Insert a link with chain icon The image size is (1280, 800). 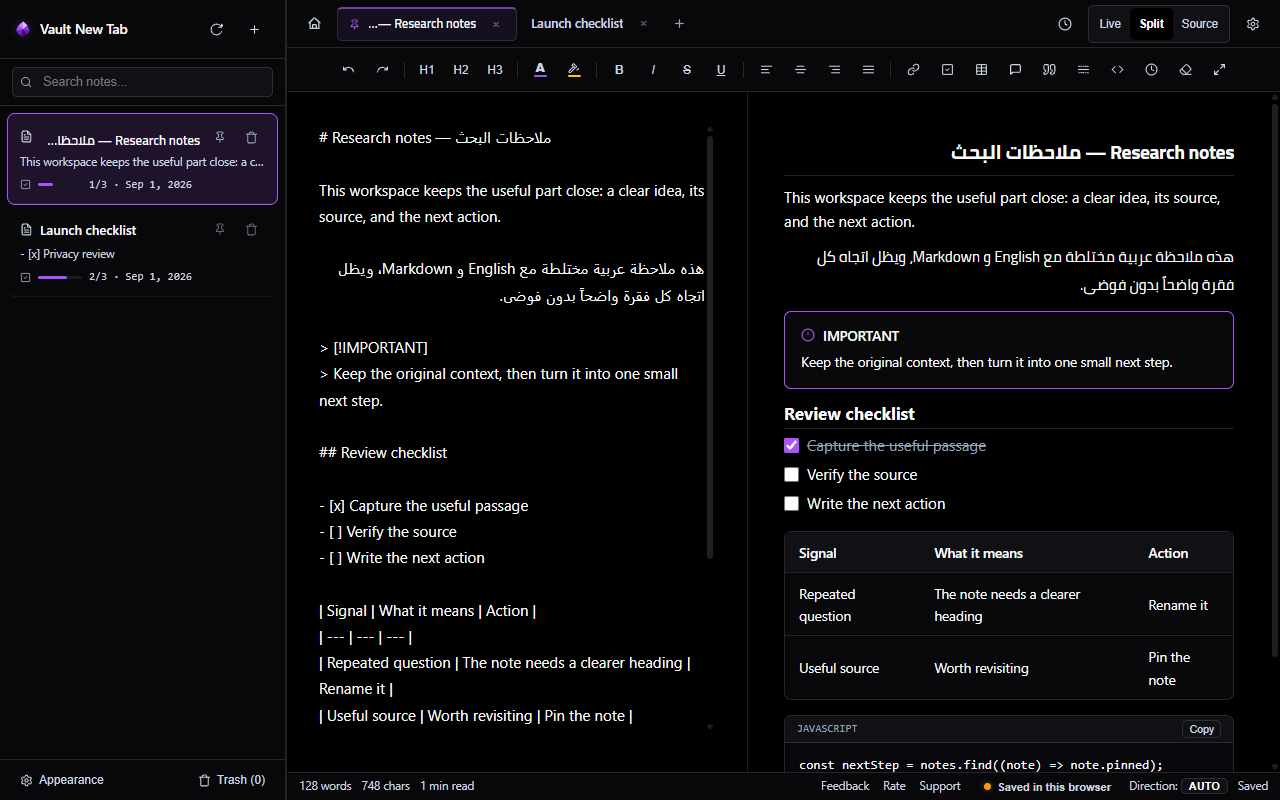coord(913,70)
